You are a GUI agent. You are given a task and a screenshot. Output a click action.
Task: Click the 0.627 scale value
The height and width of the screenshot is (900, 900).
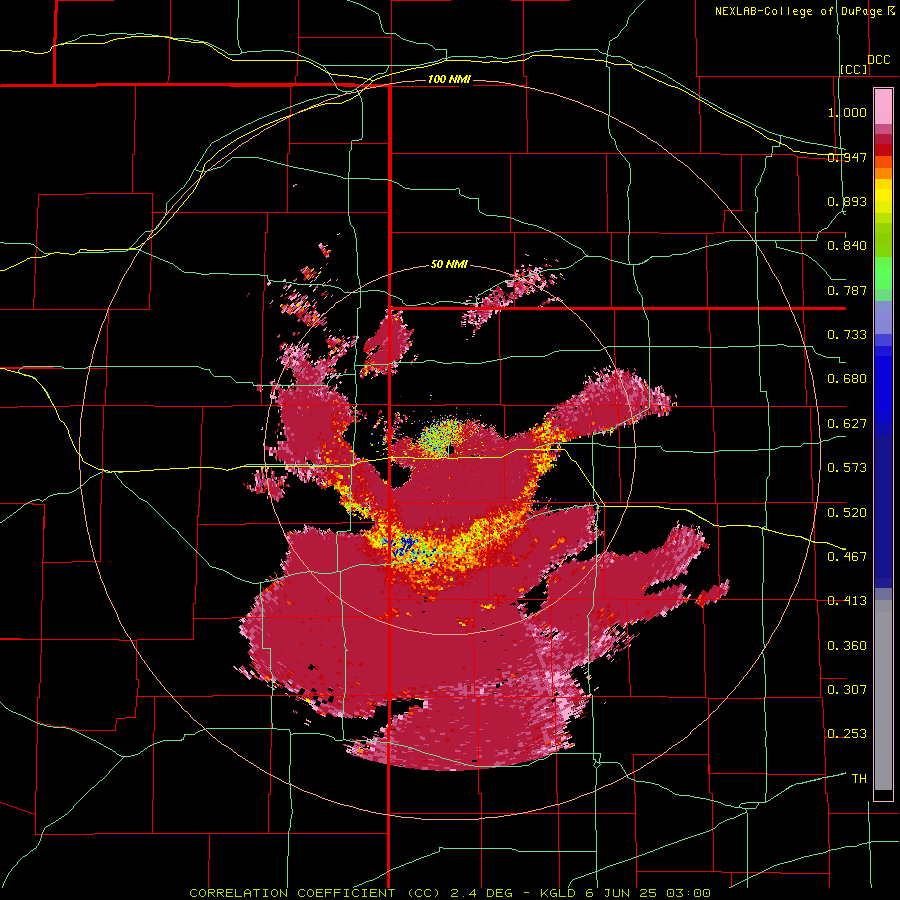click(847, 424)
